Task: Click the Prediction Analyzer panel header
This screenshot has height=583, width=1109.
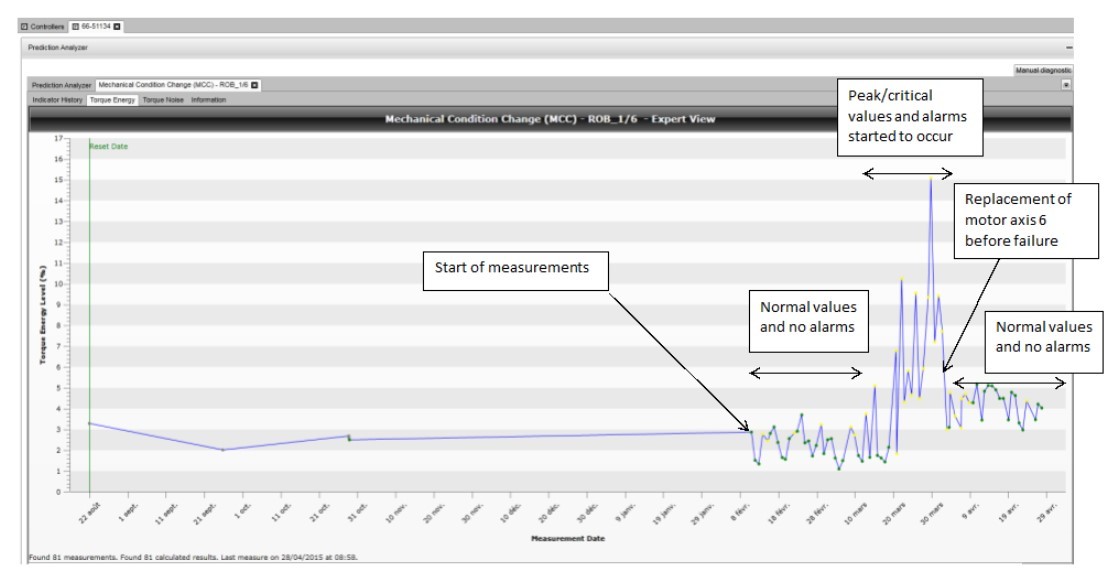Action: (546, 48)
